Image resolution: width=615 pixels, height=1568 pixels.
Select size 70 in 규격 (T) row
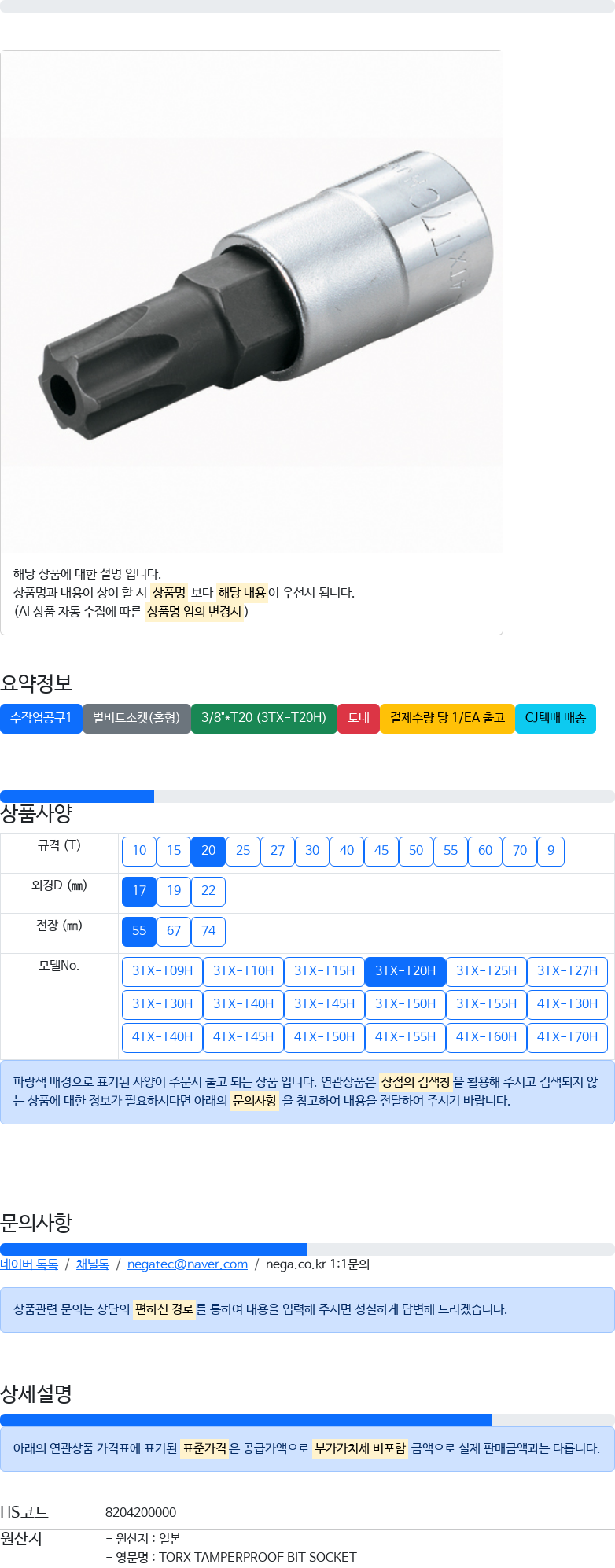coord(520,851)
